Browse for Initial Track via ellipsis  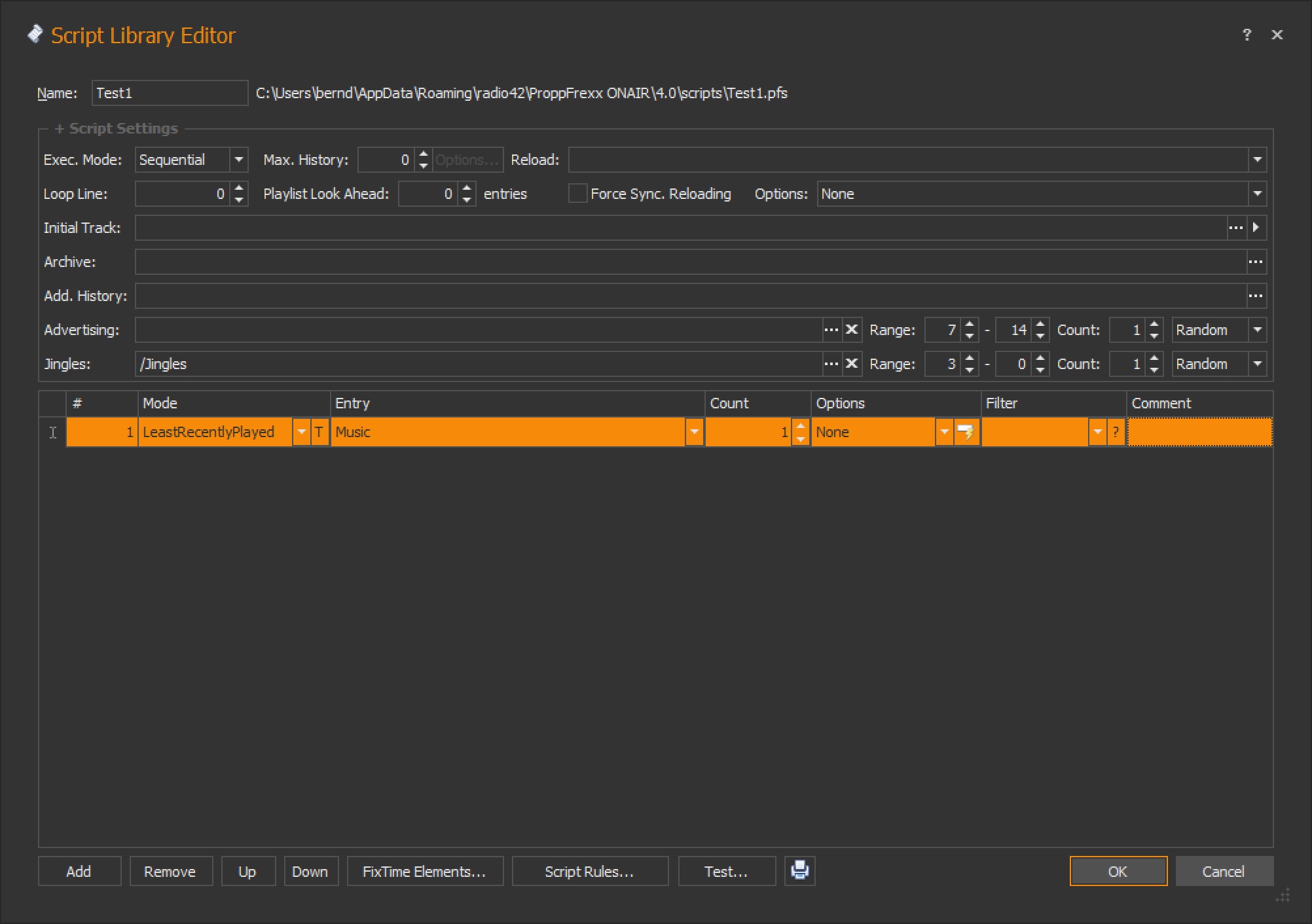point(1236,228)
